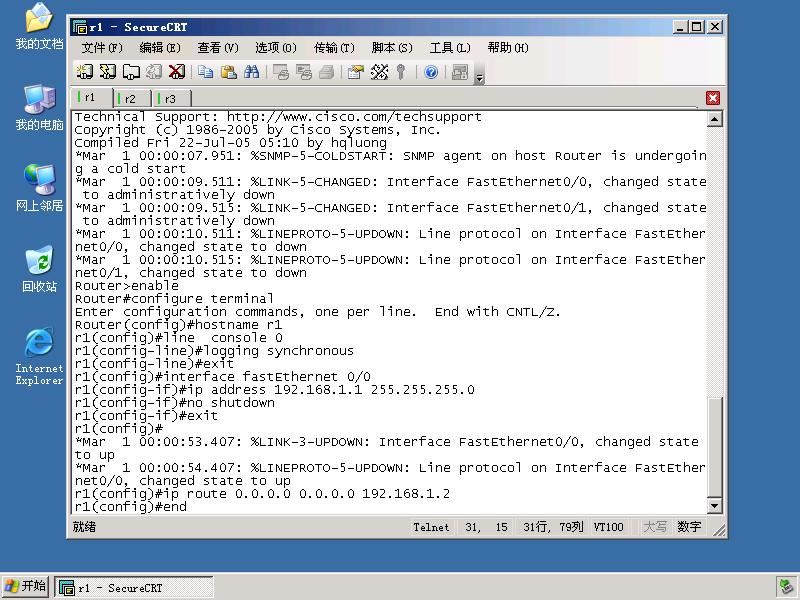Click the system tray icon
This screenshot has height=600, width=800.
786,587
